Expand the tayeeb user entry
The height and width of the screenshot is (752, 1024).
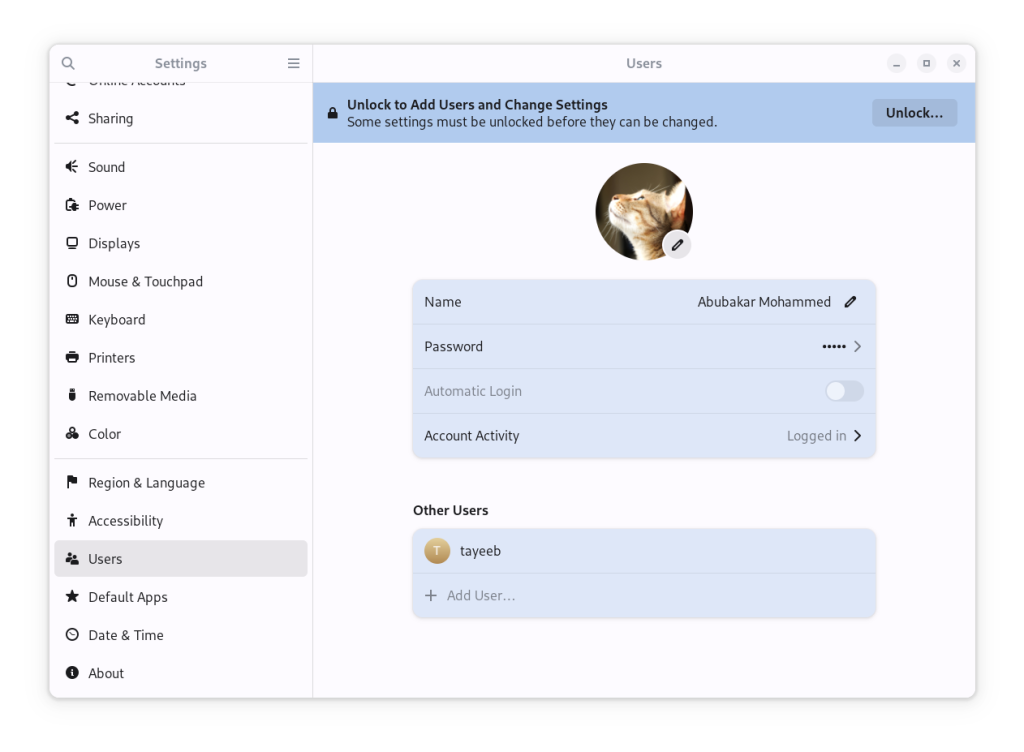pyautogui.click(x=644, y=551)
